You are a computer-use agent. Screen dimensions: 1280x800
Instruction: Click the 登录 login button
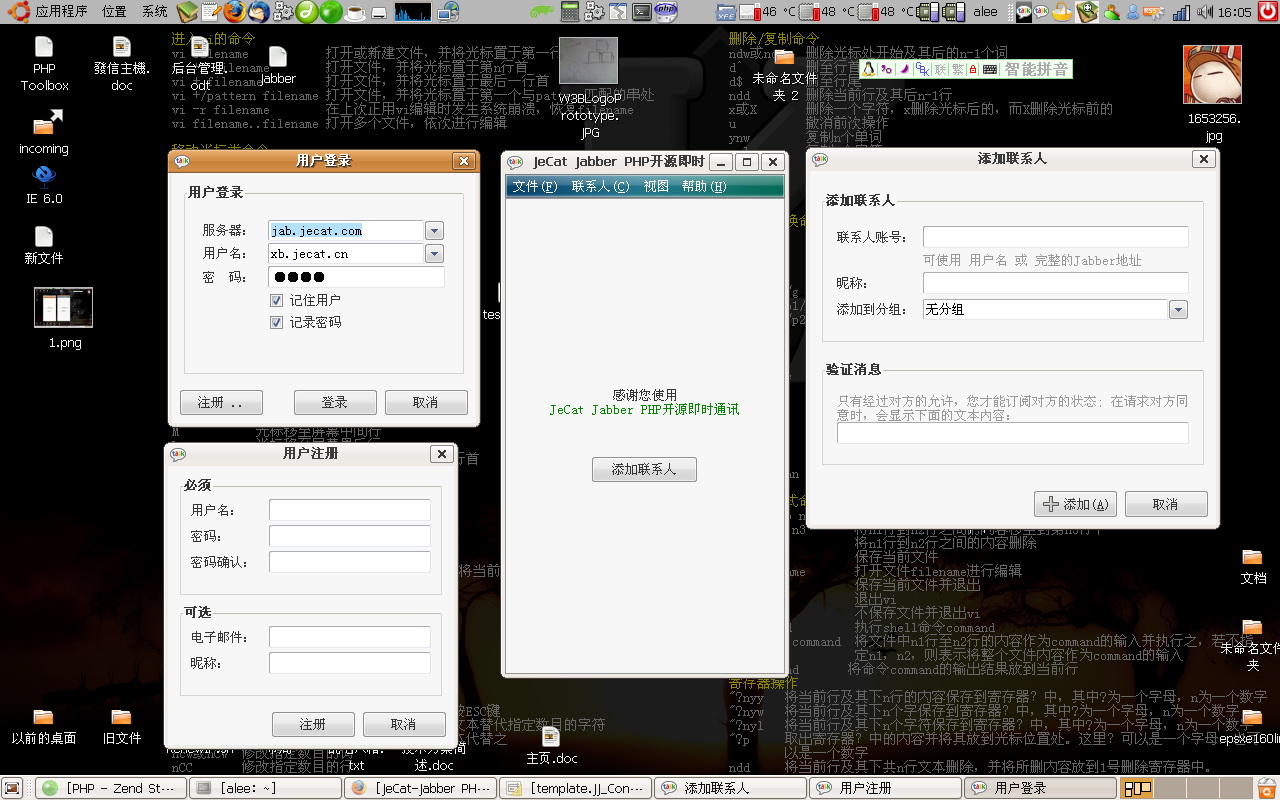pyautogui.click(x=335, y=402)
